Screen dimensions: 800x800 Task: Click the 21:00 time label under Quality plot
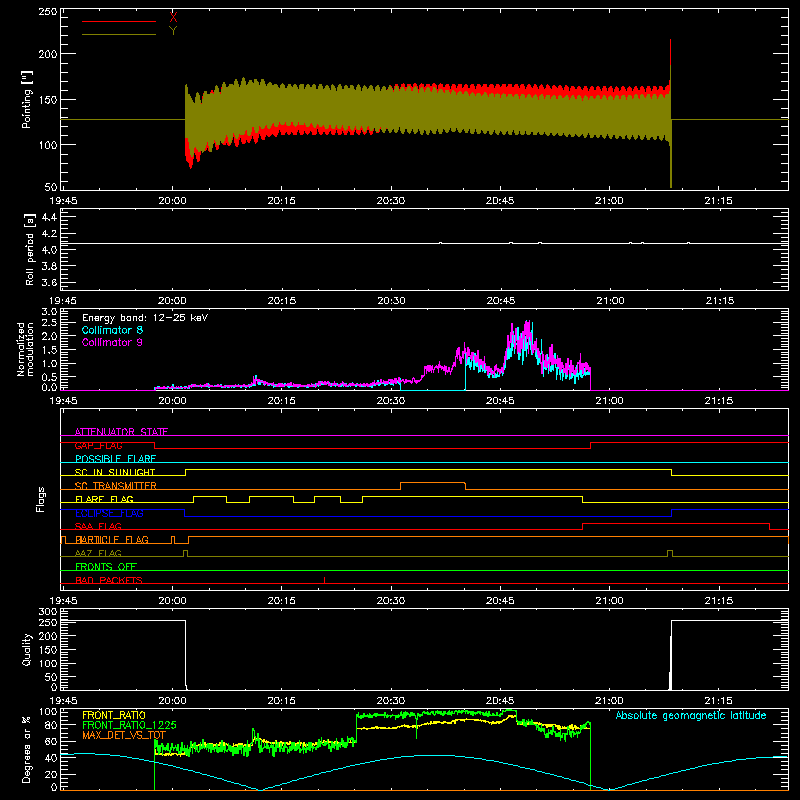point(609,701)
